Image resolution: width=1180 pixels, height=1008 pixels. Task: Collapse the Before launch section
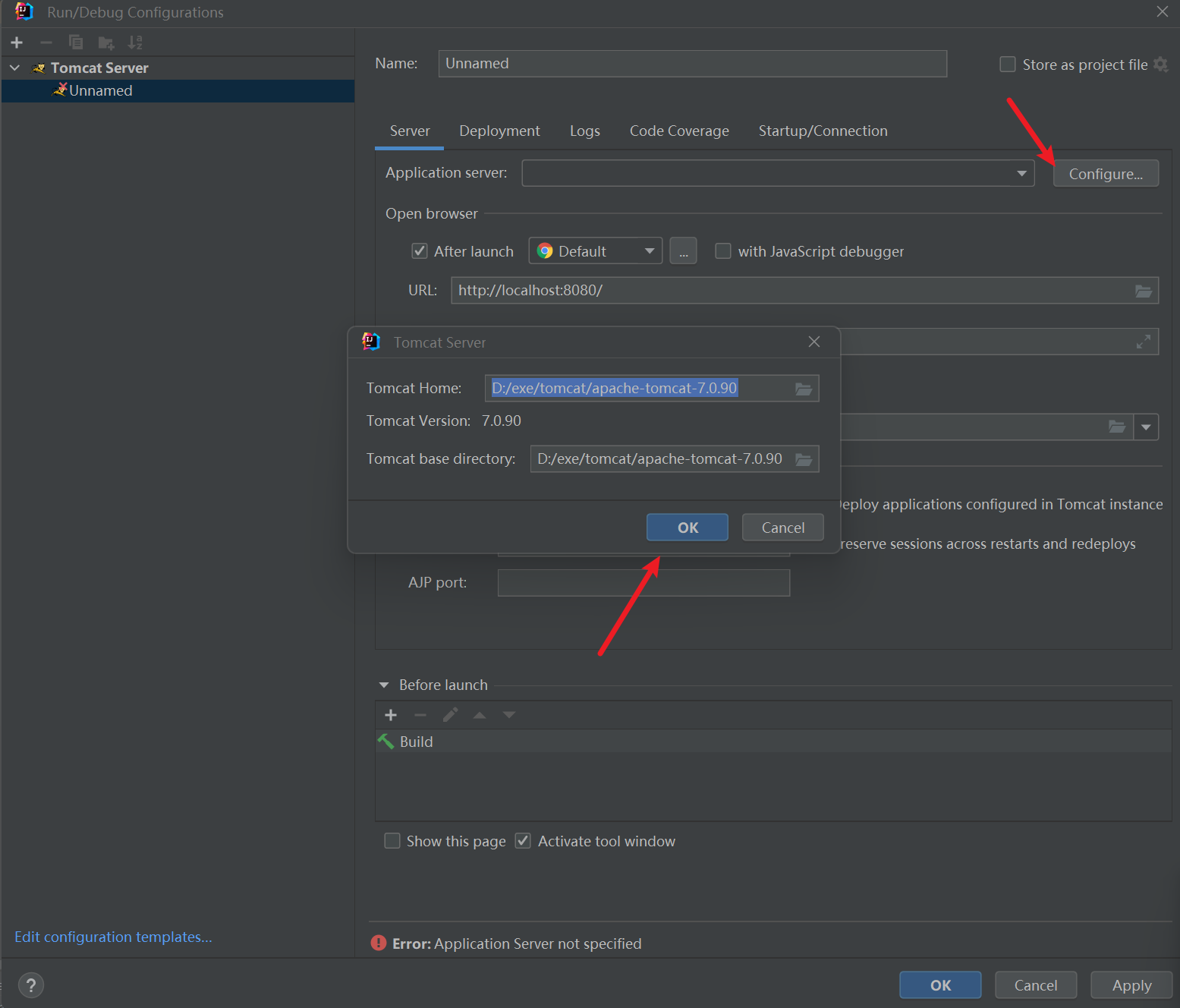pyautogui.click(x=384, y=685)
